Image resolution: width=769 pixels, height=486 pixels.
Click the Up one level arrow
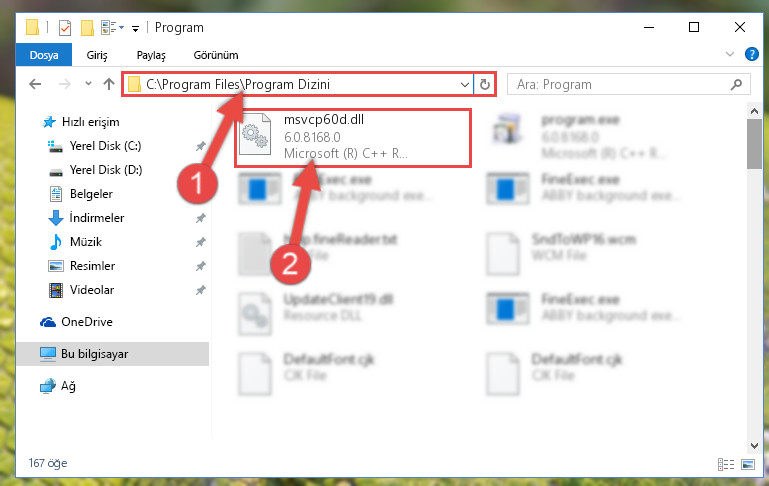(109, 84)
